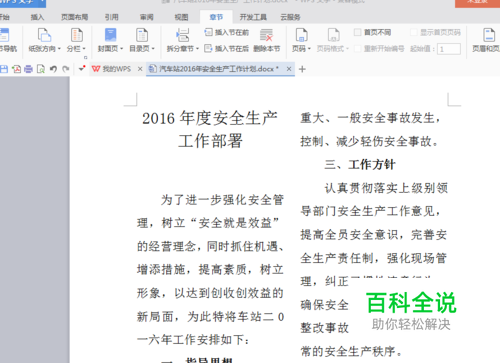Image resolution: width=500 pixels, height=363 pixels.
Task: Click the print preview icon
Action: tap(41, 69)
